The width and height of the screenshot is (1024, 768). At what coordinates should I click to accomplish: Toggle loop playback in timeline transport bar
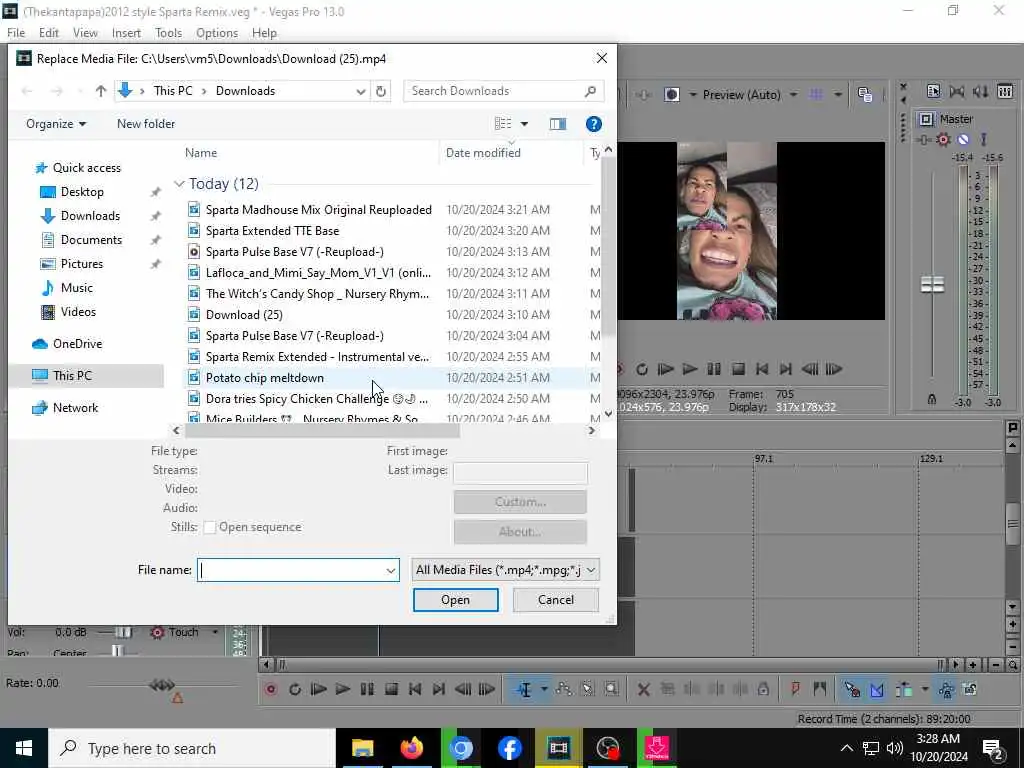[x=295, y=689]
